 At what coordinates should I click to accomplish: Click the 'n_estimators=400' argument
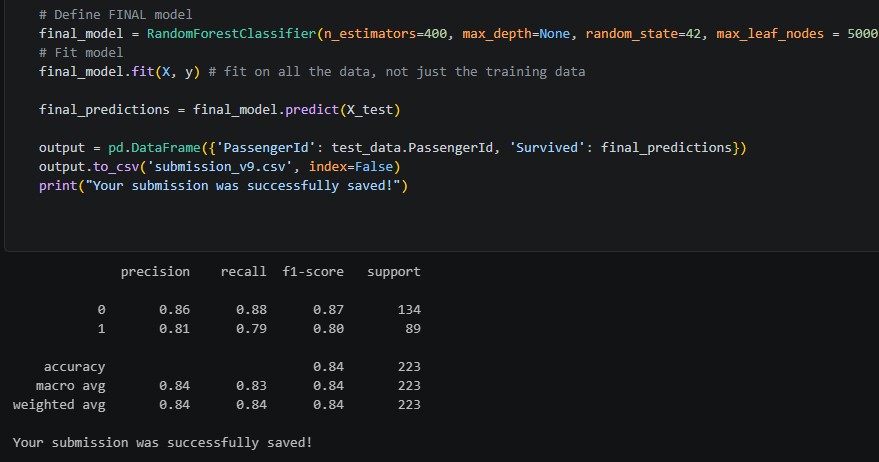point(386,34)
